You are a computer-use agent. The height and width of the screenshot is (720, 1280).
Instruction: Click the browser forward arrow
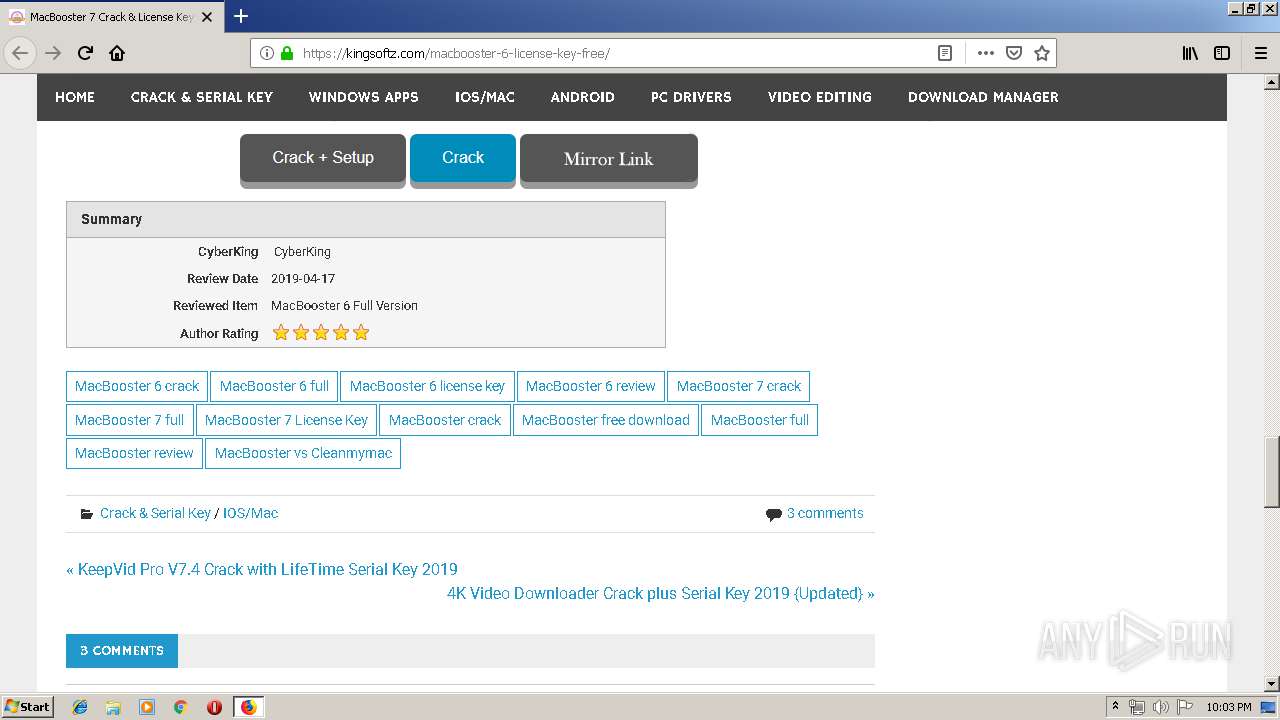click(x=53, y=53)
